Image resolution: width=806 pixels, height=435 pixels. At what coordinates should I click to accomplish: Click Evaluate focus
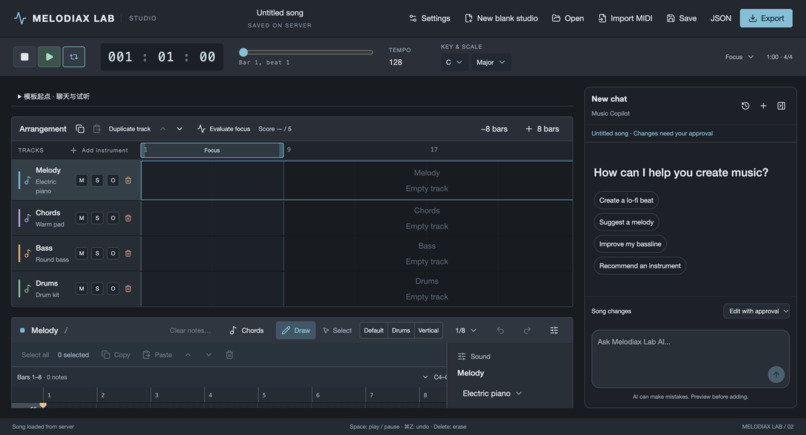coord(224,129)
